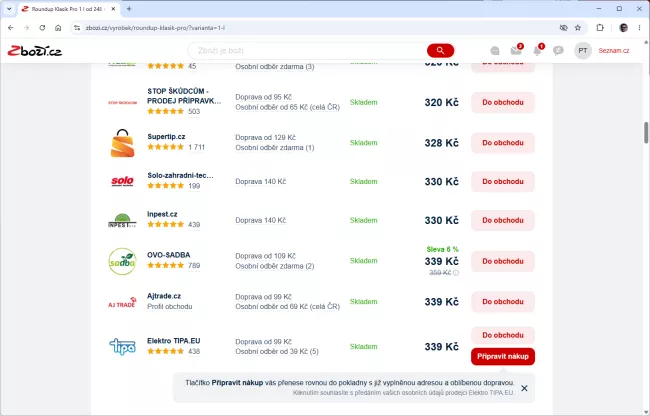Image resolution: width=650 pixels, height=416 pixels.
Task: Click the browser forward arrow
Action: [x=27, y=28]
